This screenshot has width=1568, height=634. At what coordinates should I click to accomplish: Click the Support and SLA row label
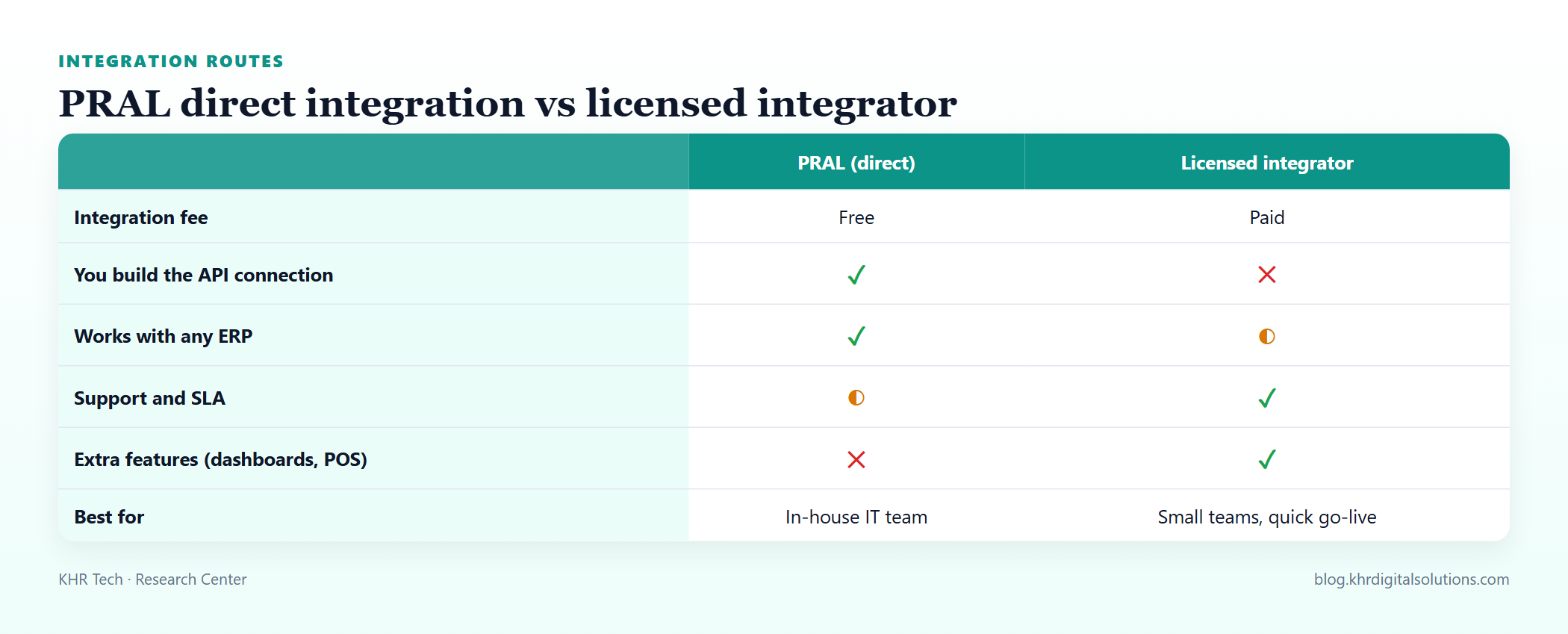[149, 398]
